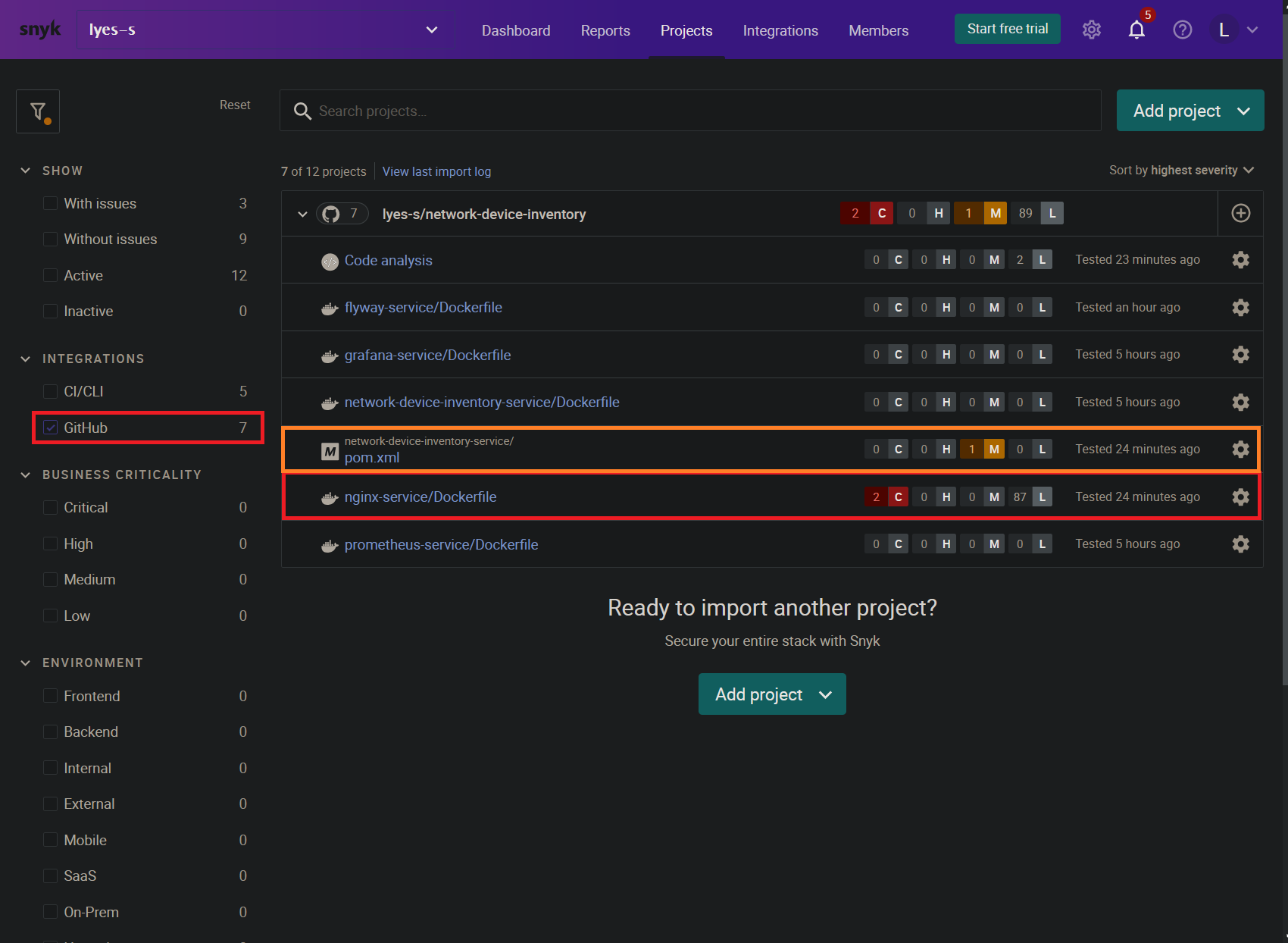Screen dimensions: 1288x943
Task: Check the CI/CLI integration filter
Action: [51, 391]
